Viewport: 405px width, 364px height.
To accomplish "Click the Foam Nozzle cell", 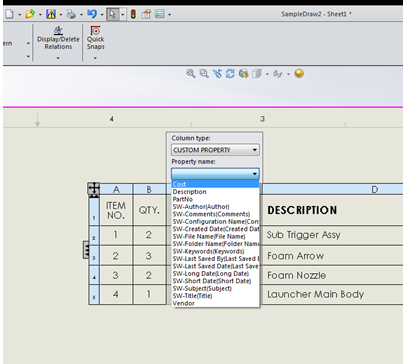I will (333, 275).
